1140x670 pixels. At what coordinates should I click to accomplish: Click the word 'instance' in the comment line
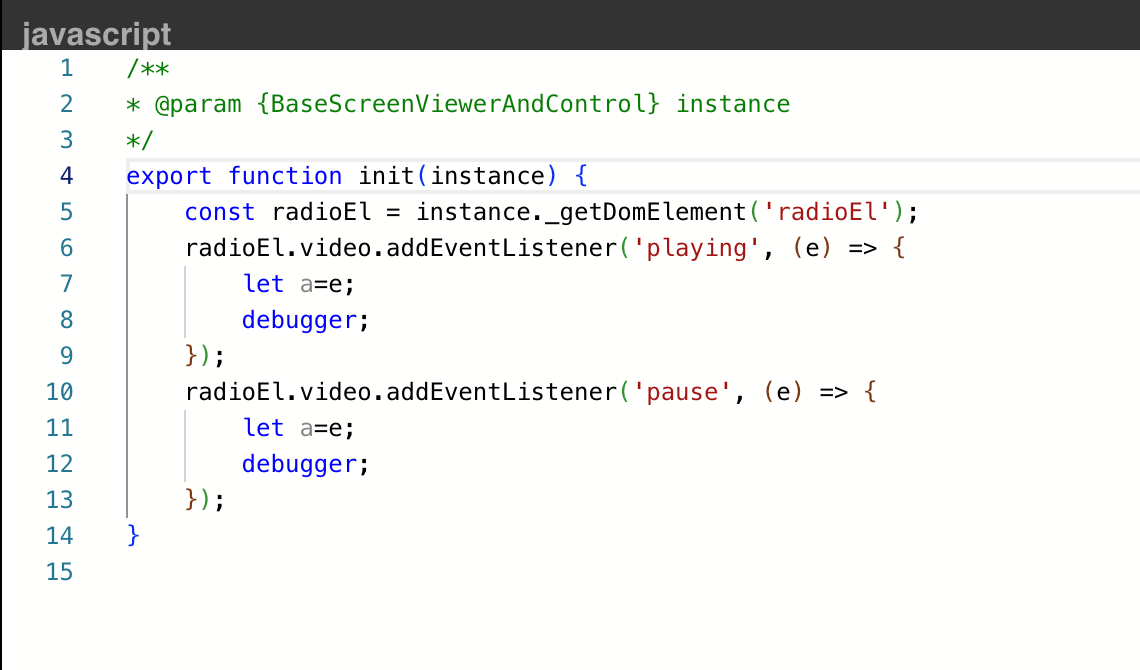pyautogui.click(x=733, y=104)
